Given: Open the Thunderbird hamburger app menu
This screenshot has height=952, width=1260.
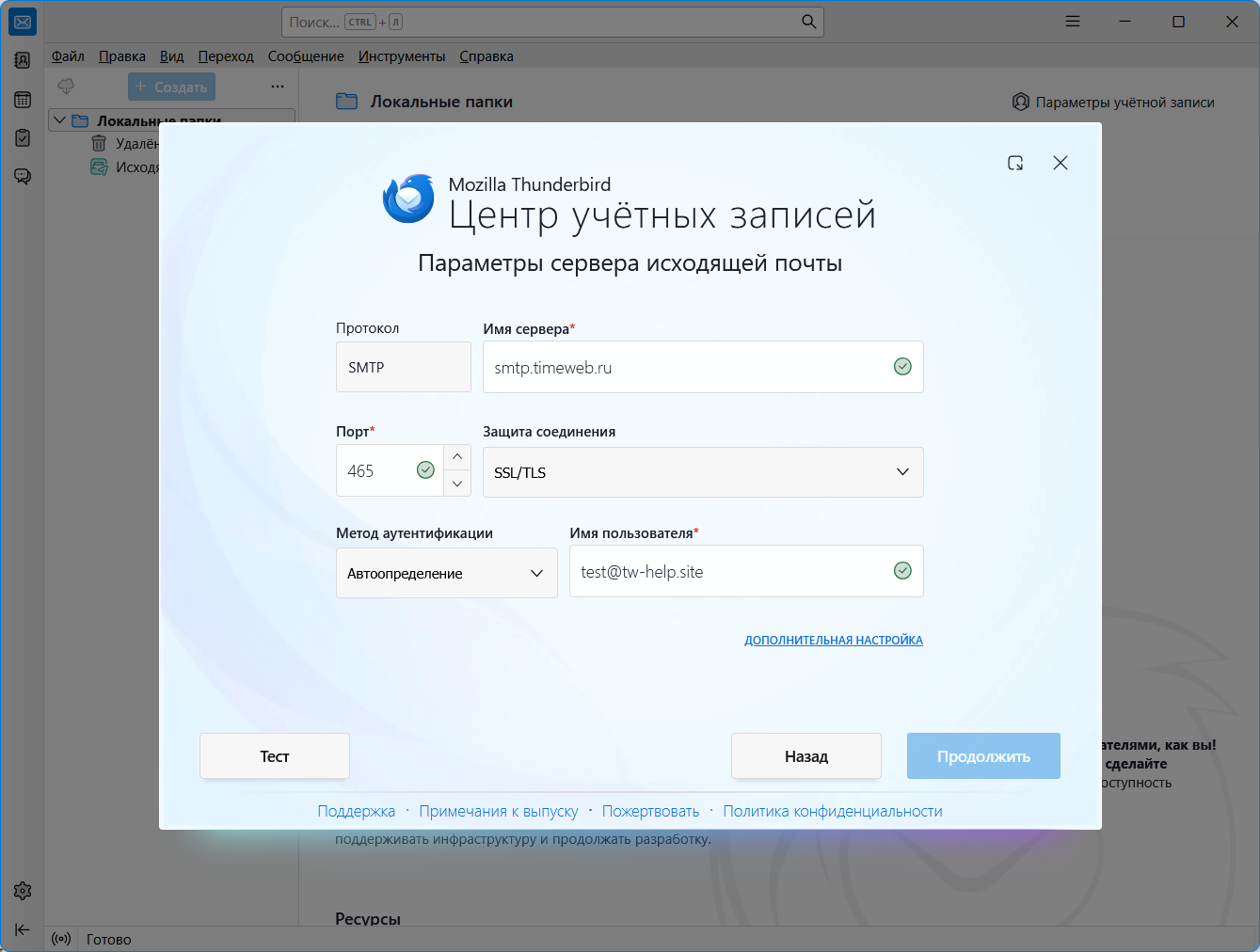Looking at the screenshot, I should 1073,22.
